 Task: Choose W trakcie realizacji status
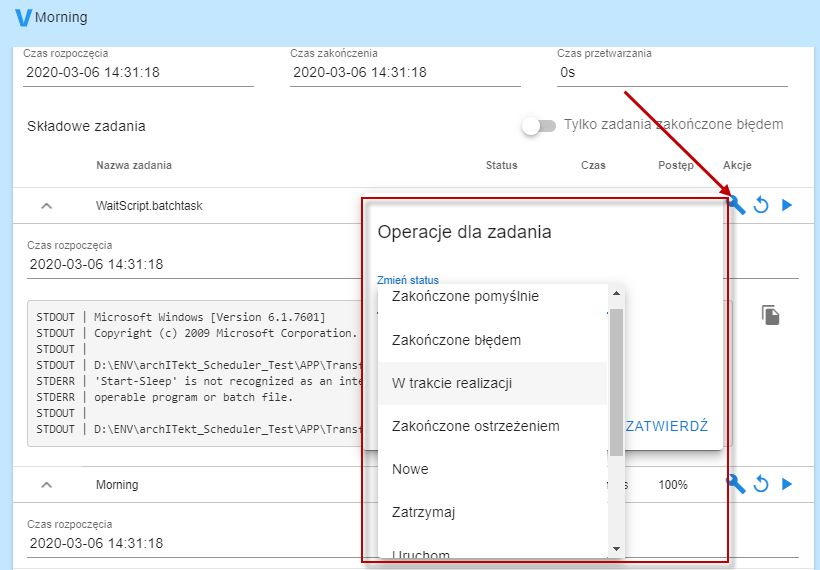click(492, 383)
